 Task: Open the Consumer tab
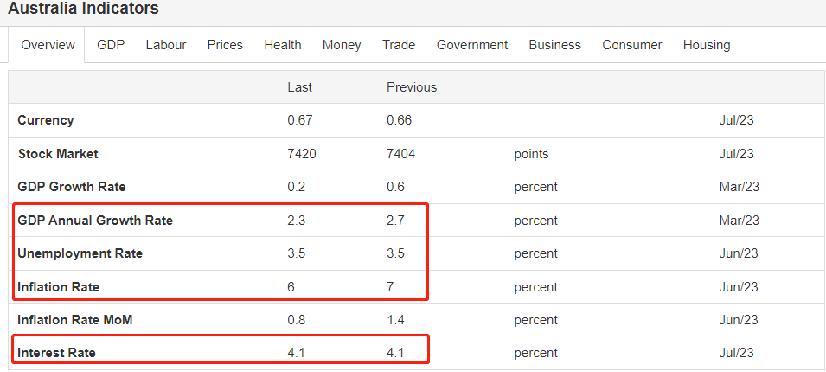(632, 45)
